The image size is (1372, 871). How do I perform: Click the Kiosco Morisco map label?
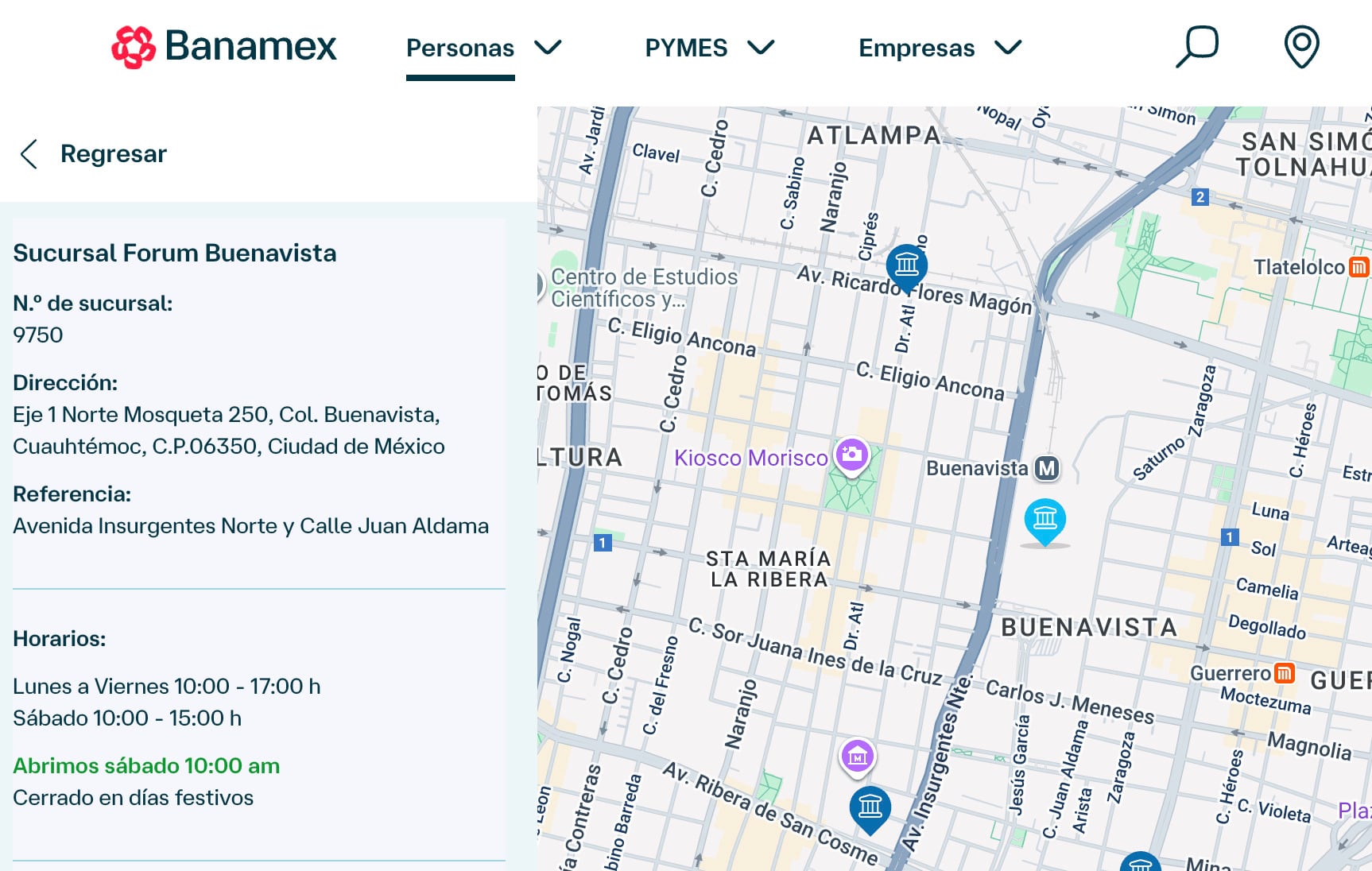pos(751,459)
